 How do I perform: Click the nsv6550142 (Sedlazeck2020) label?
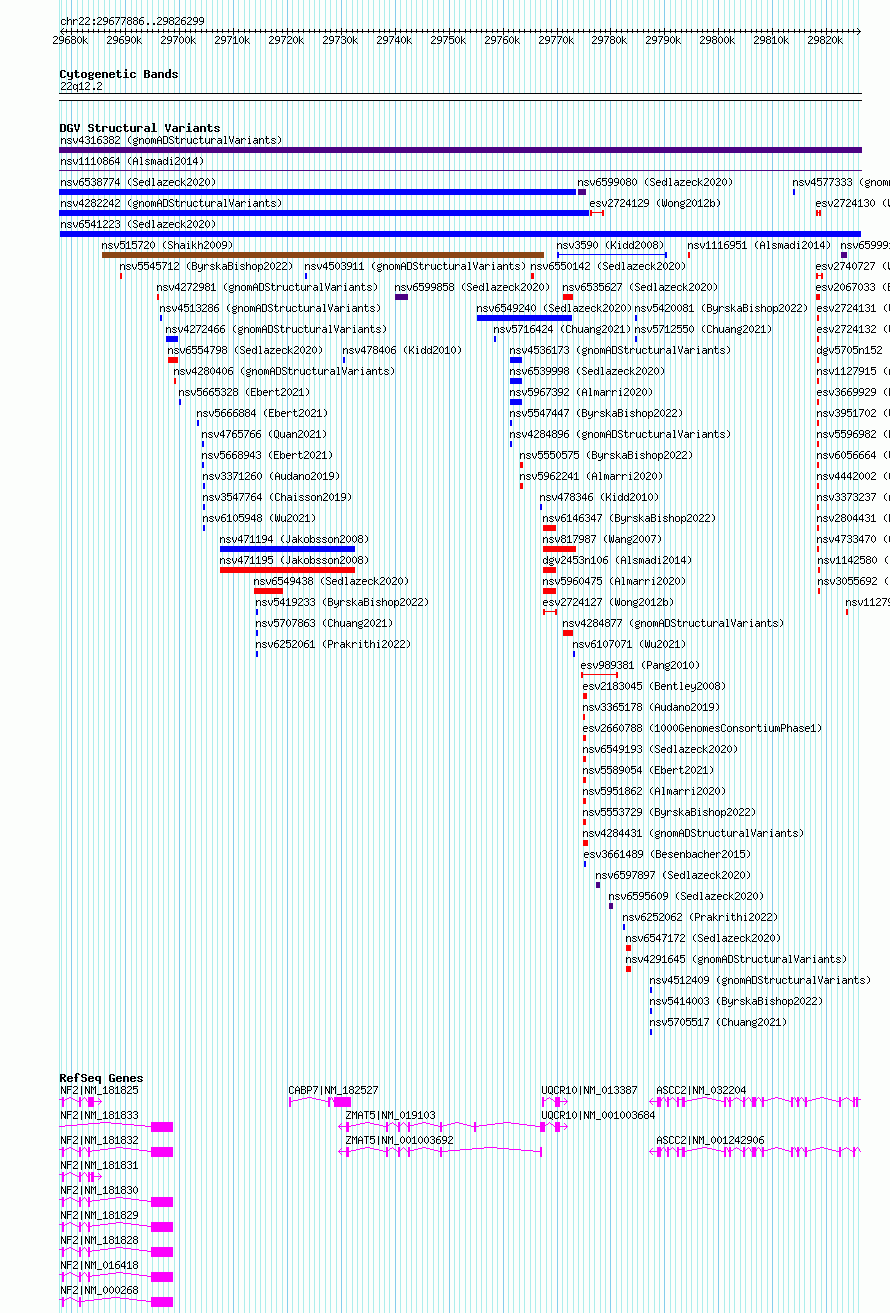[608, 266]
